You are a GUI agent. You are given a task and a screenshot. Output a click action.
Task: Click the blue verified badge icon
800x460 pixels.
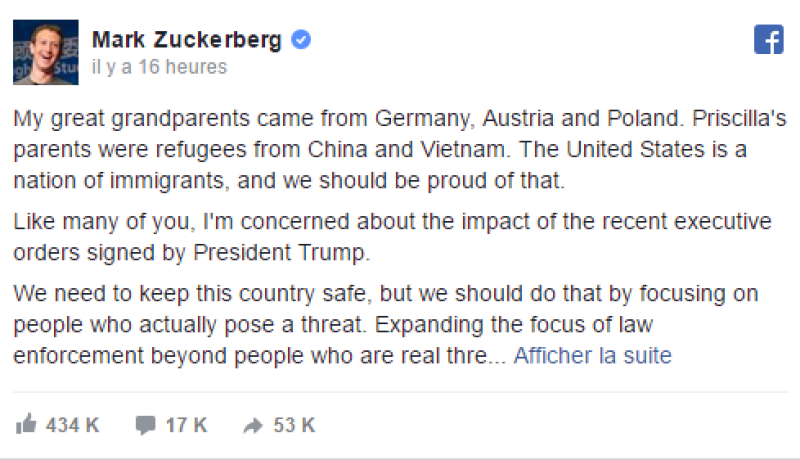click(x=301, y=40)
